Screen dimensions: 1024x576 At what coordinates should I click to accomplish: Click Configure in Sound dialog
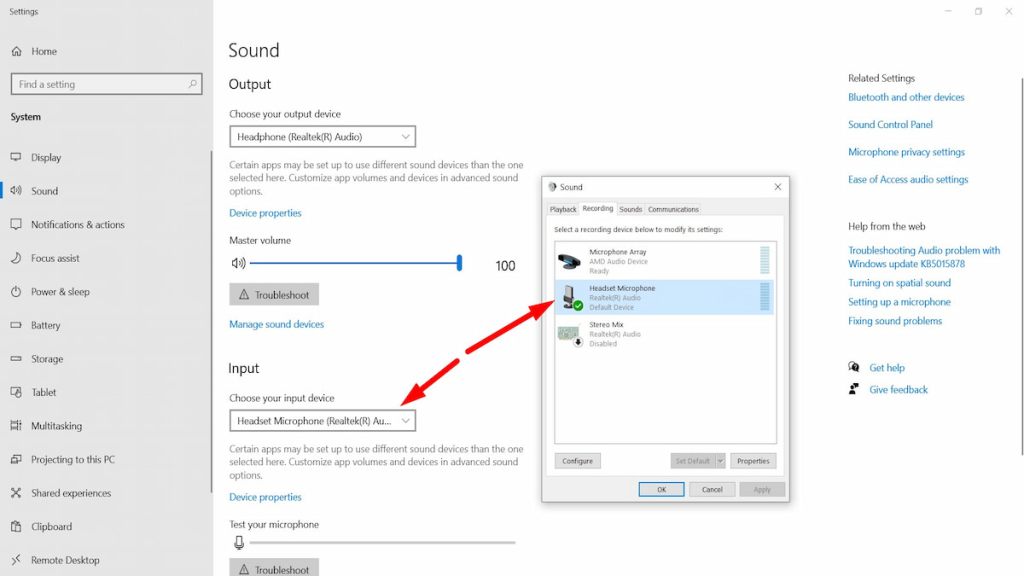(x=577, y=461)
